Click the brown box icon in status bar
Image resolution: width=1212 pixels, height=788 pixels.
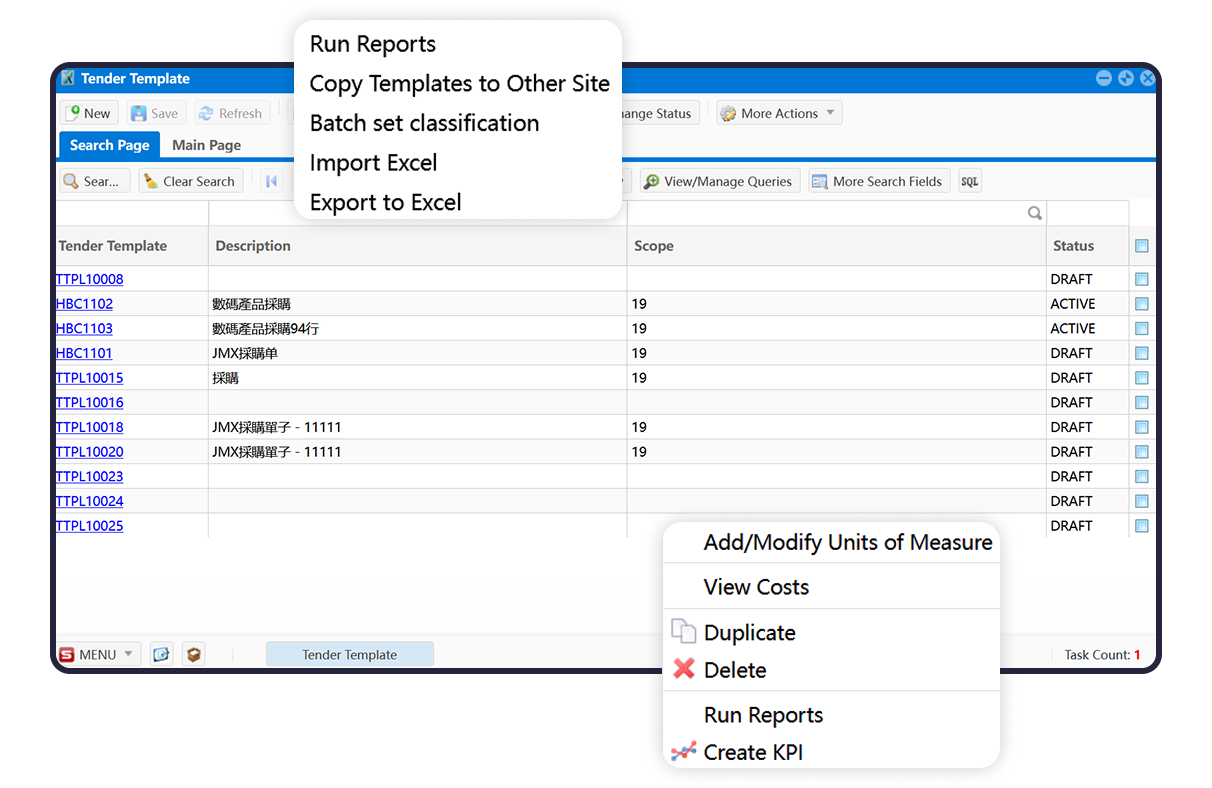point(193,654)
